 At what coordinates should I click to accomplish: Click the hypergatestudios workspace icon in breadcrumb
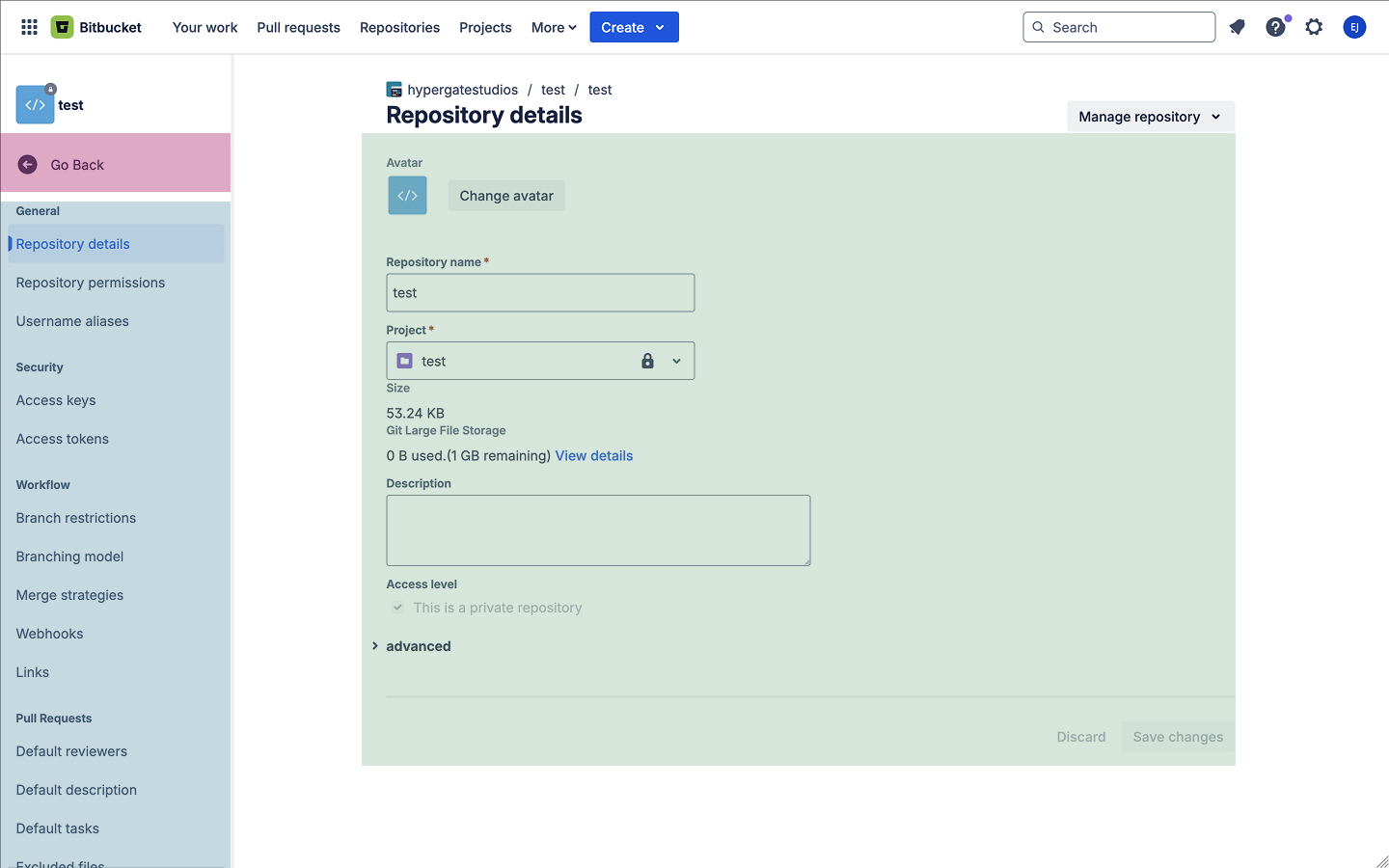tap(395, 90)
